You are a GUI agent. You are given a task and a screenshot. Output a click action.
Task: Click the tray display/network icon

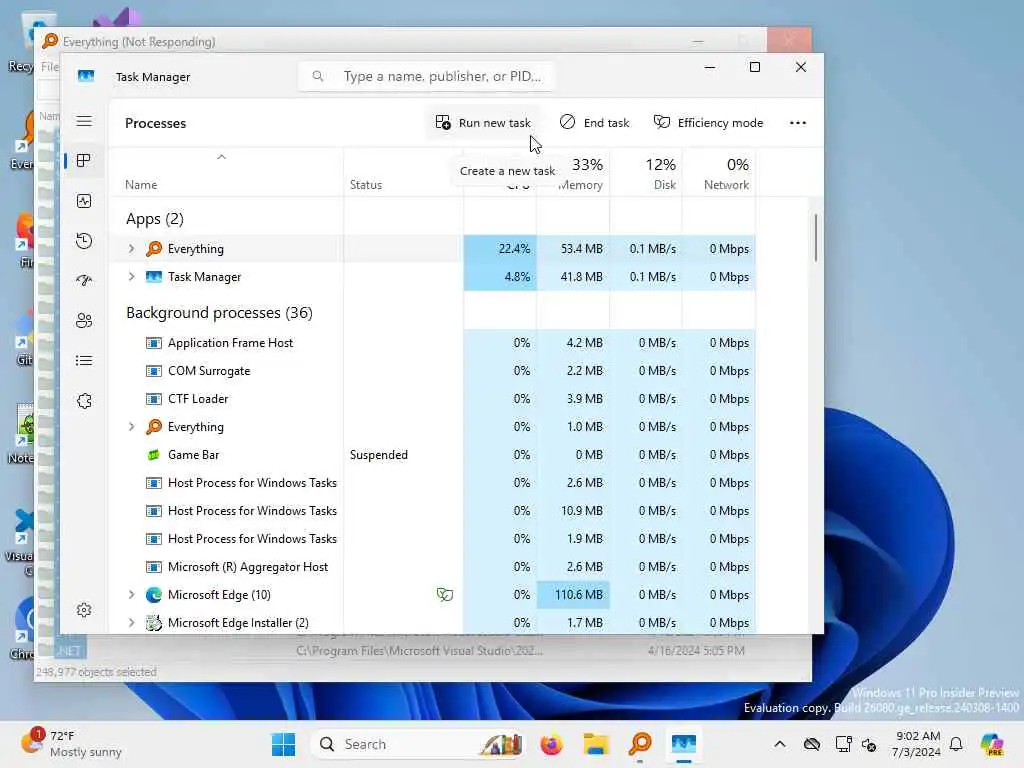click(x=843, y=744)
